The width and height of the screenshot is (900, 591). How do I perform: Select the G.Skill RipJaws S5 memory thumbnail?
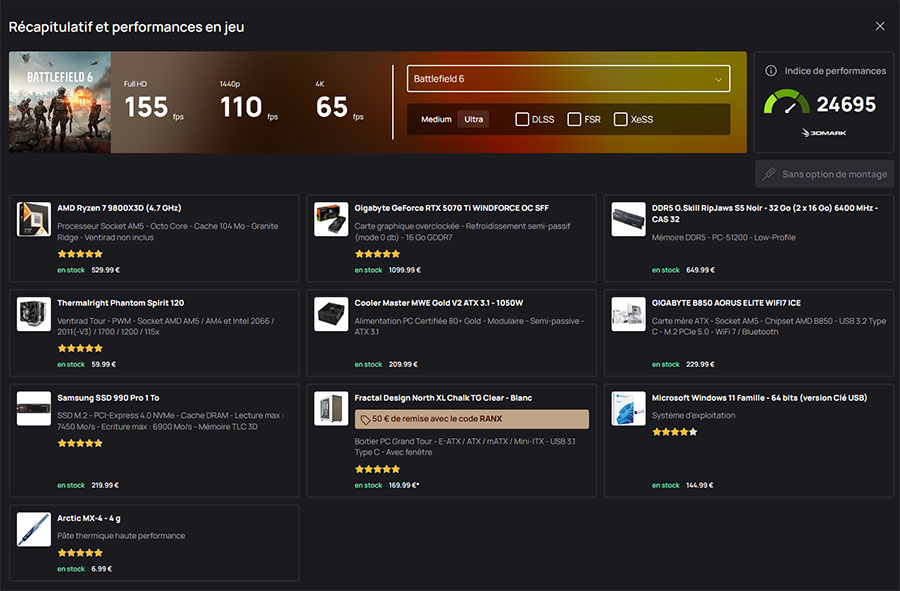click(x=628, y=217)
